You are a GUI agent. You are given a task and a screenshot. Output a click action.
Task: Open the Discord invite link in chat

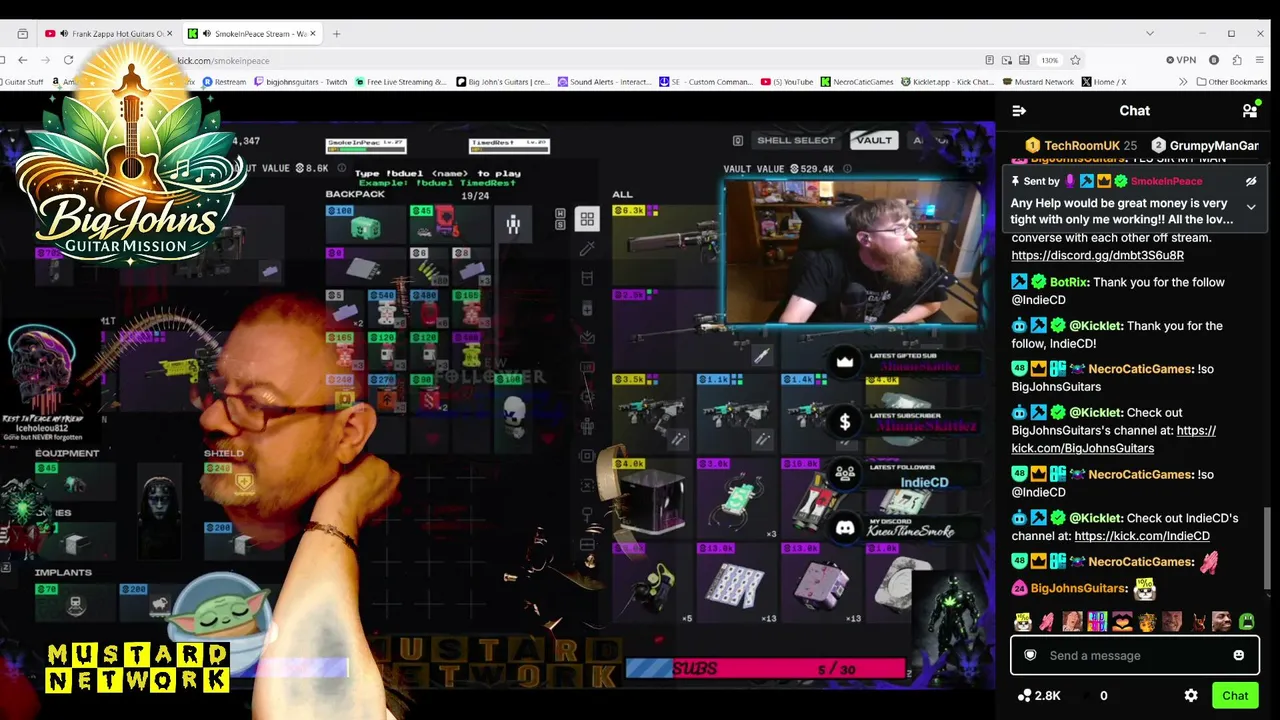[1097, 256]
